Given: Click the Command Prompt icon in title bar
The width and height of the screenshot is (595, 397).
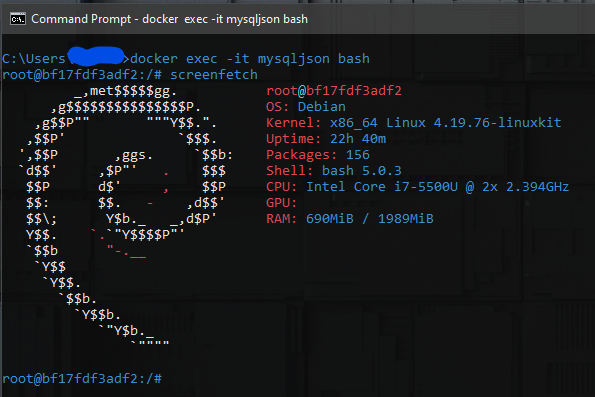Looking at the screenshot, I should click(17, 19).
